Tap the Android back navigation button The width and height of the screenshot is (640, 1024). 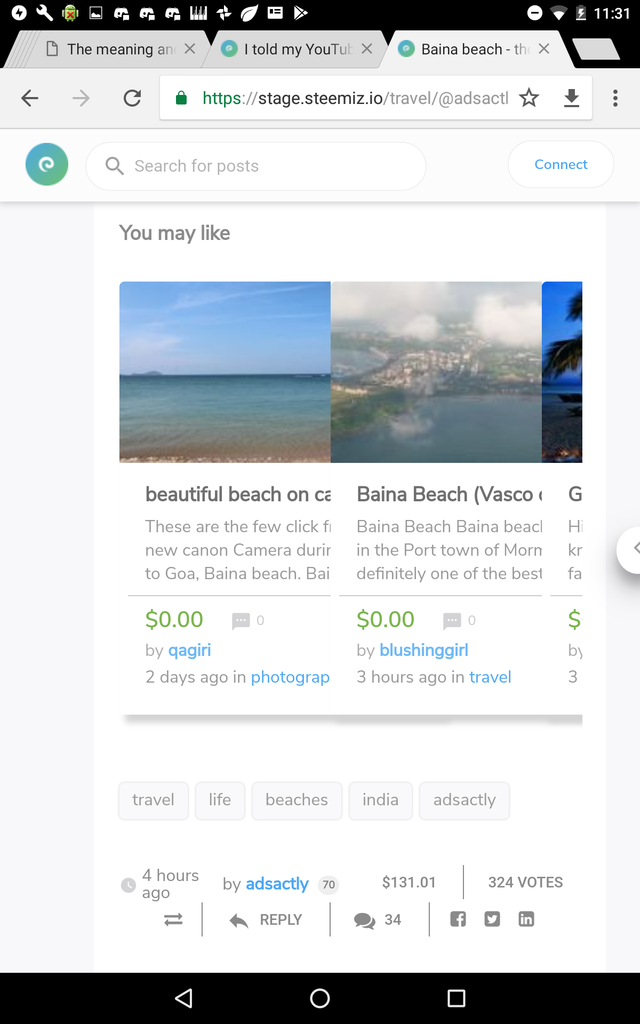[x=183, y=998]
